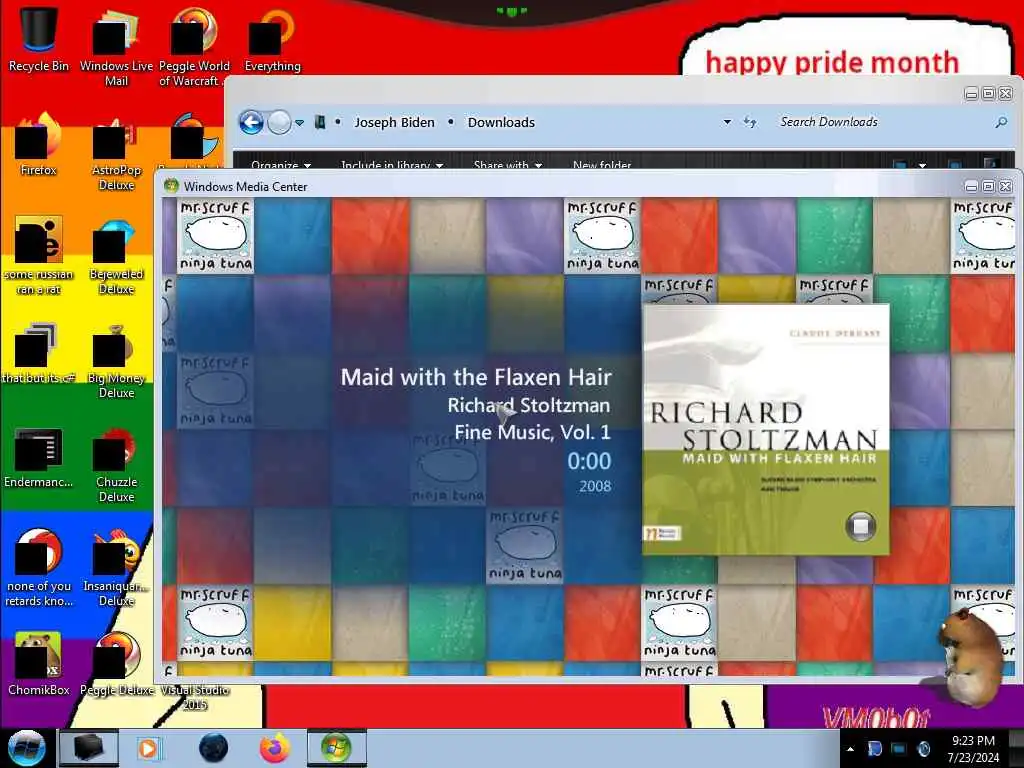Click the magnifier search icon in explorer
This screenshot has width=1024, height=768.
(1000, 122)
